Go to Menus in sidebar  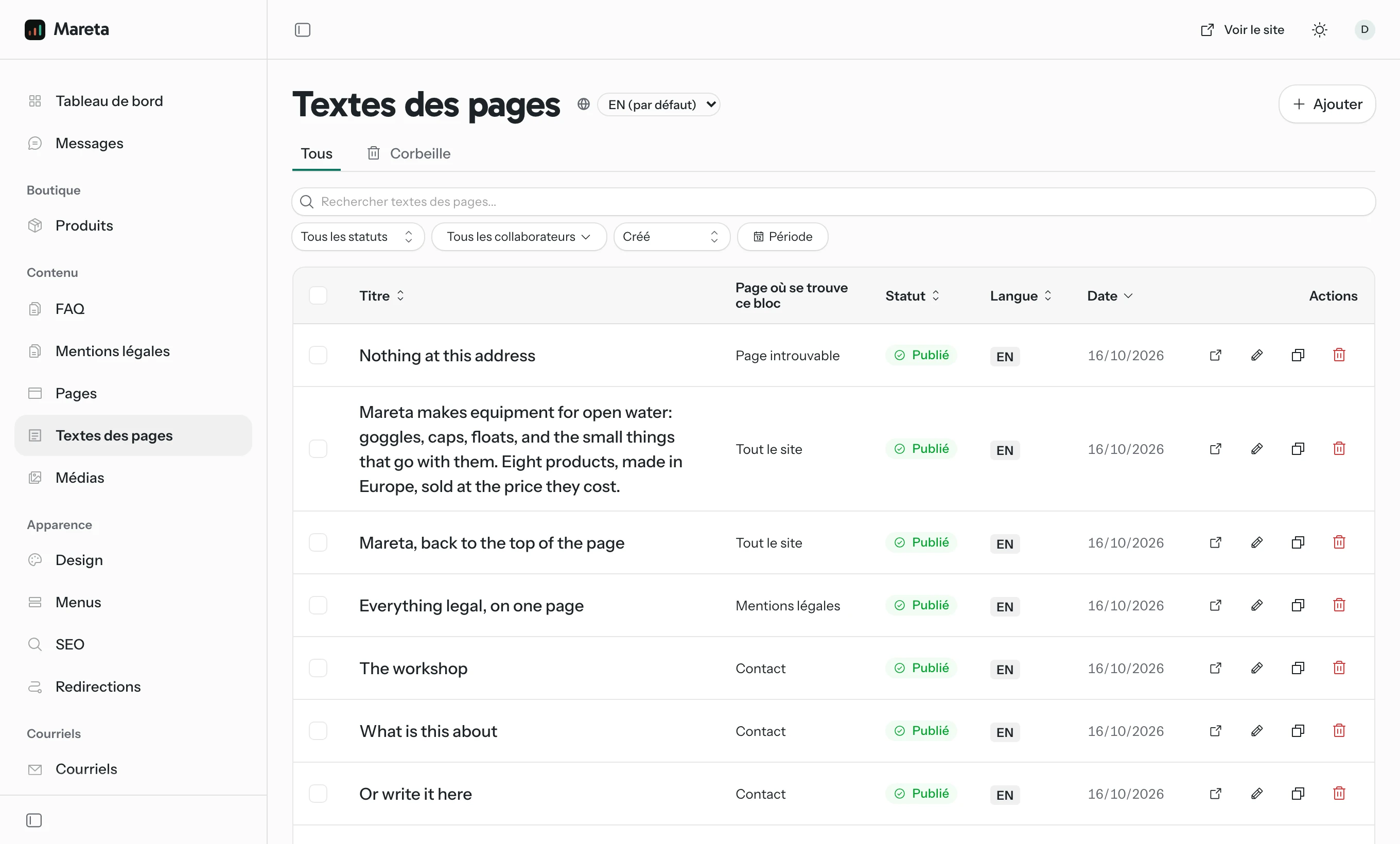tap(133, 602)
